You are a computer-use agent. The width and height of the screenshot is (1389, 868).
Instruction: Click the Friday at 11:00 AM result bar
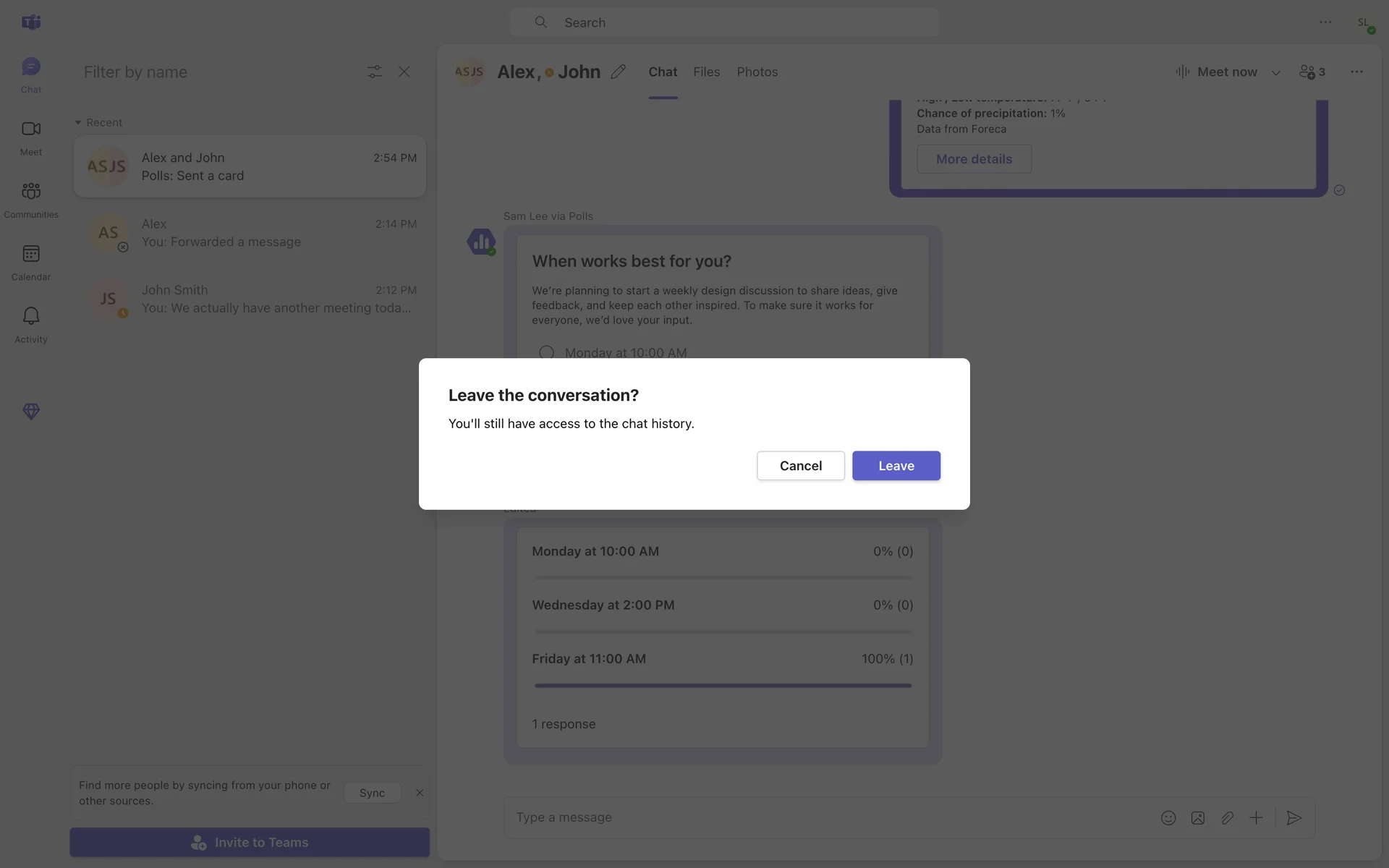[722, 685]
